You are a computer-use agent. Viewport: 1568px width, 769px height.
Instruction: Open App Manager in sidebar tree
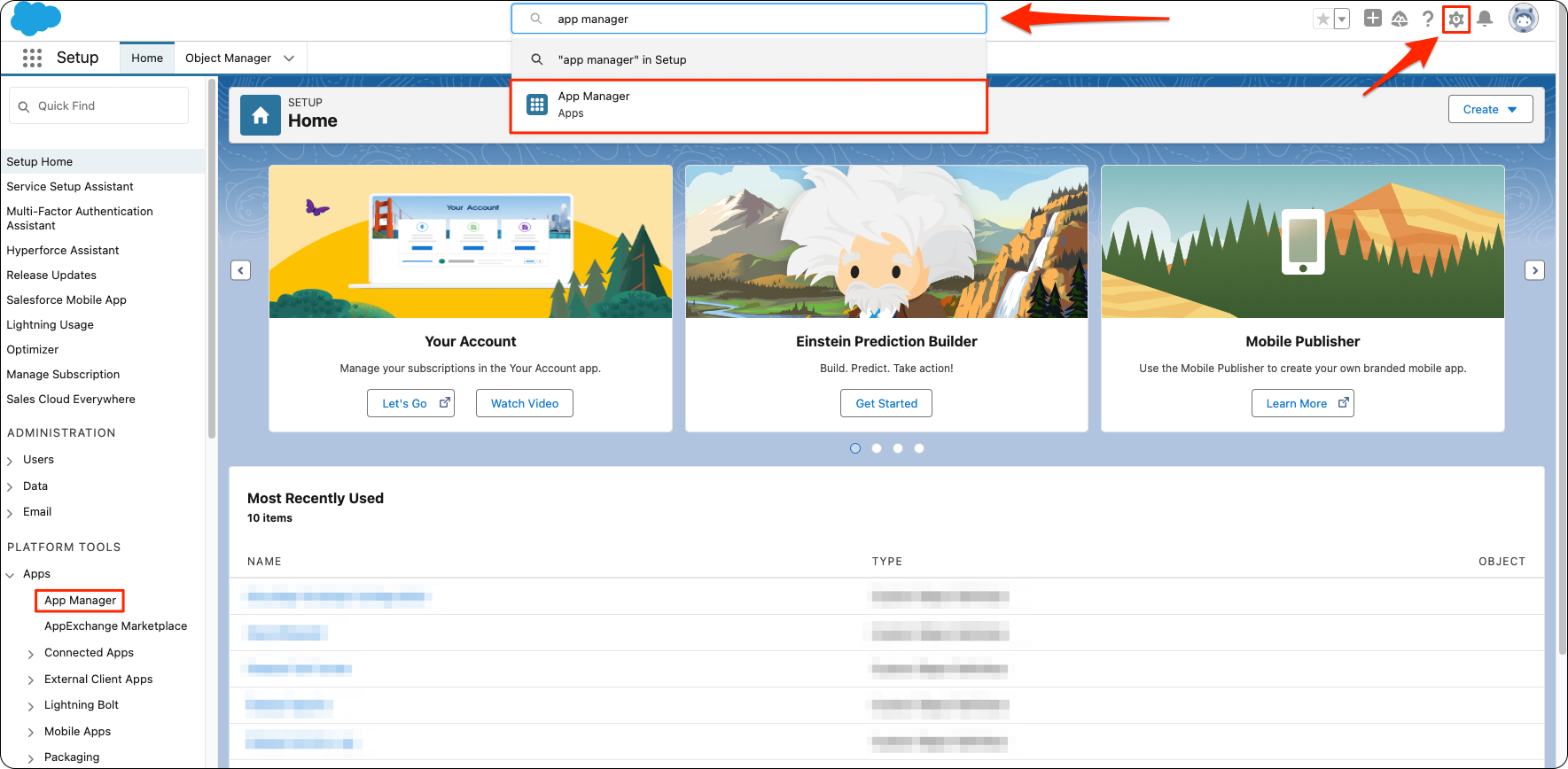pyautogui.click(x=80, y=600)
